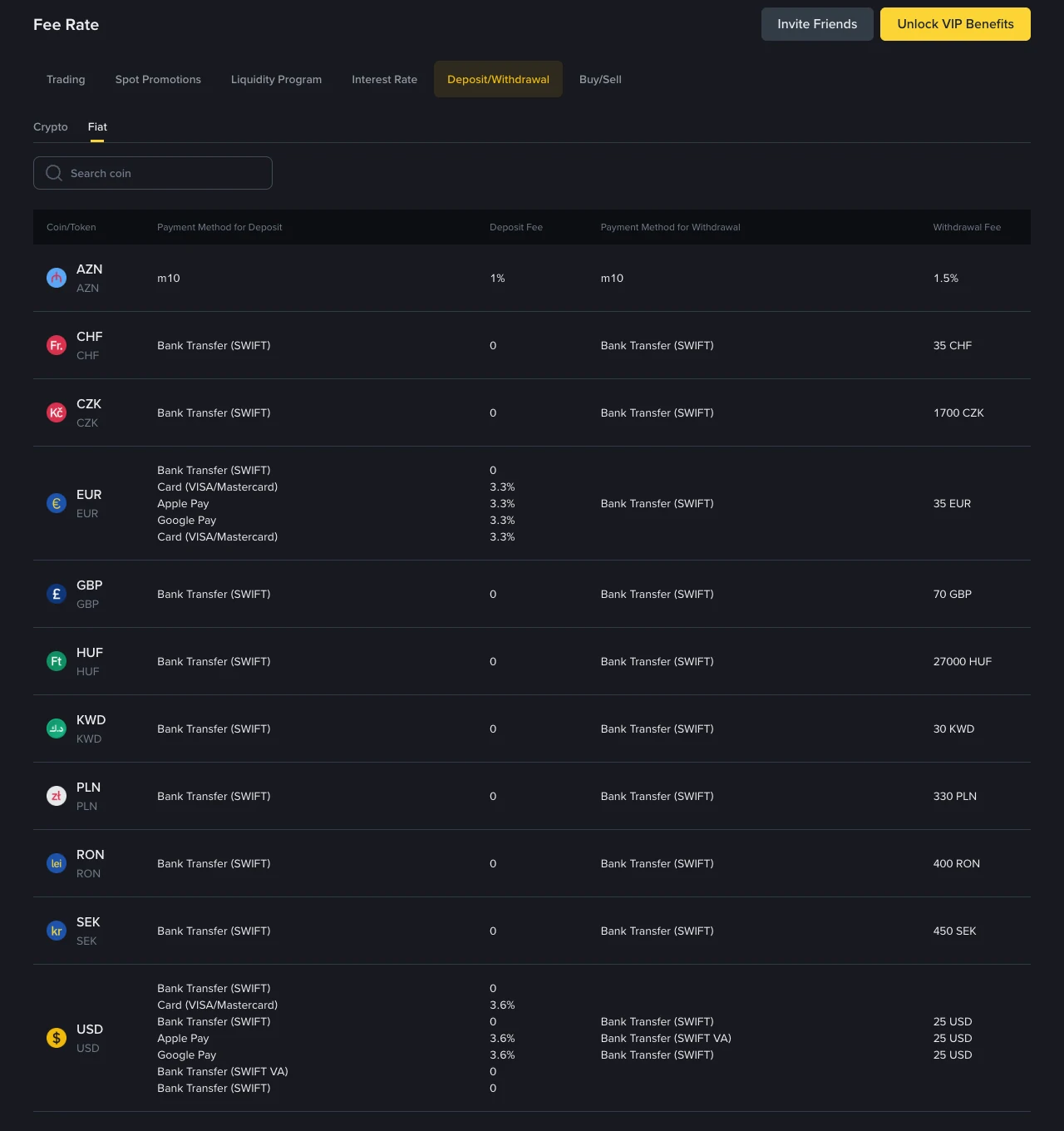The height and width of the screenshot is (1131, 1064).
Task: Click the USD dollar currency icon
Action: click(57, 1038)
